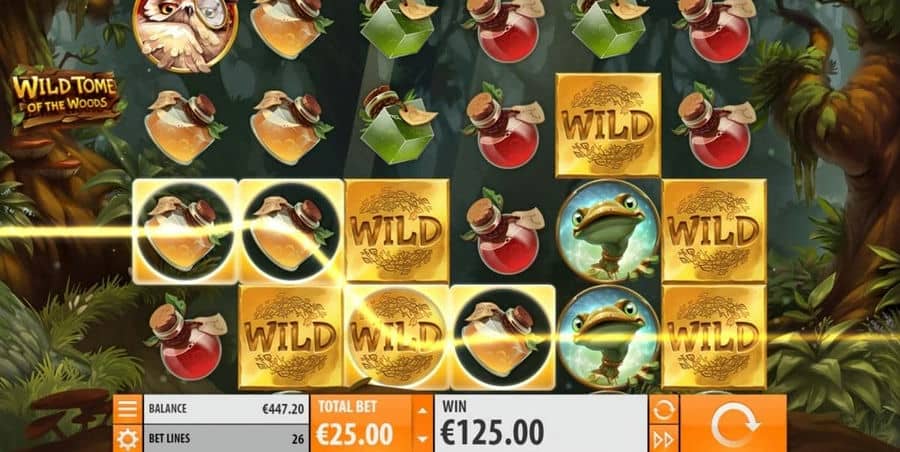The width and height of the screenshot is (900, 452).
Task: Open the hamburger menu icon
Action: (x=127, y=409)
